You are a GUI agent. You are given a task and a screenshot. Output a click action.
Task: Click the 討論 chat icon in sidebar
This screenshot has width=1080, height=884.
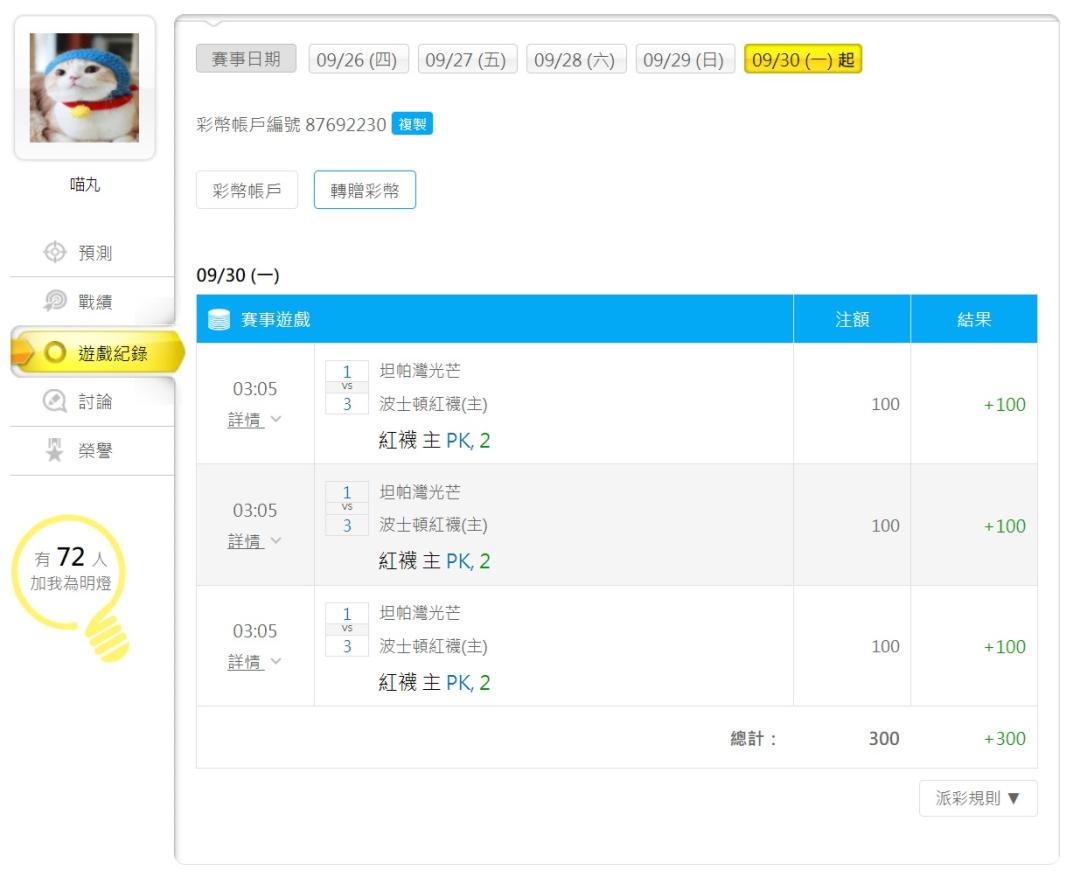(x=54, y=401)
